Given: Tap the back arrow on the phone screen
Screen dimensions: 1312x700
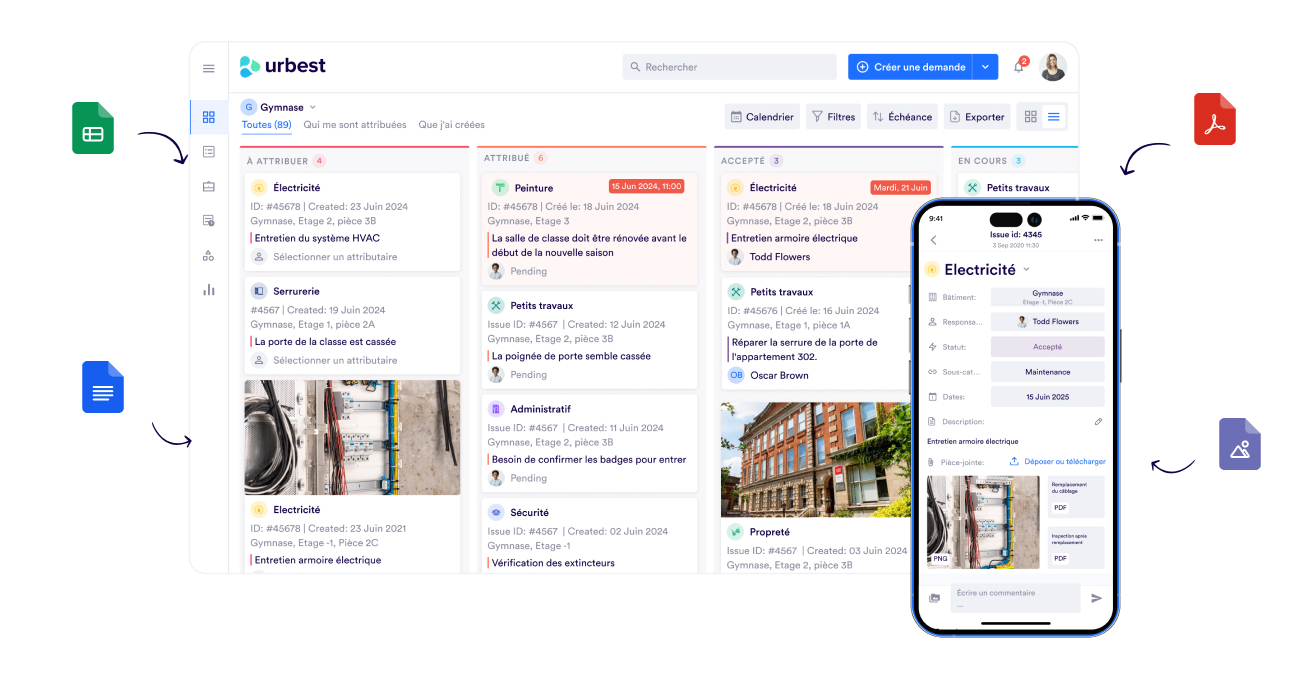Looking at the screenshot, I should (x=934, y=240).
